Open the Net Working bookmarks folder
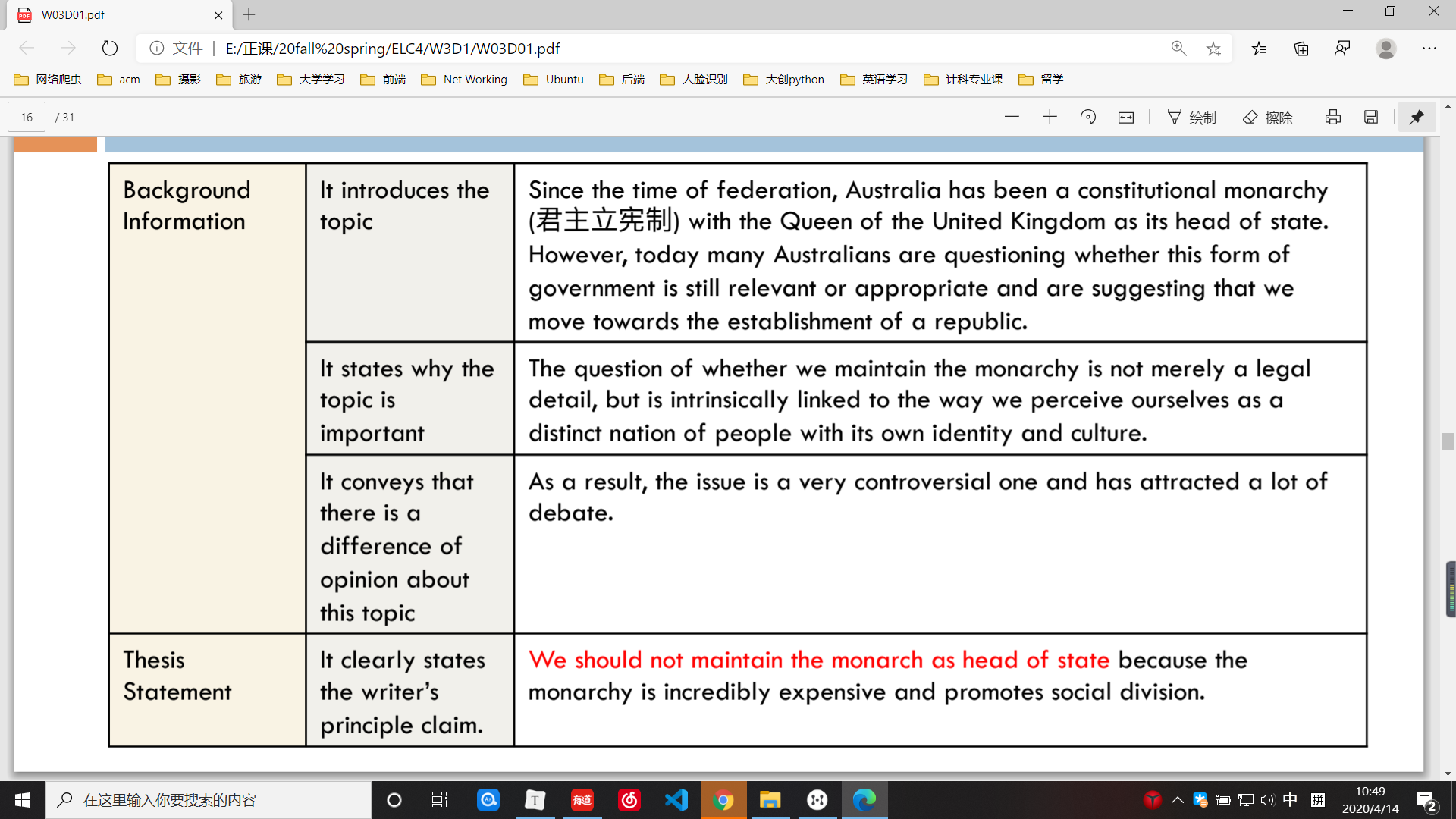Screen dimensions: 1456x819 [x=464, y=80]
